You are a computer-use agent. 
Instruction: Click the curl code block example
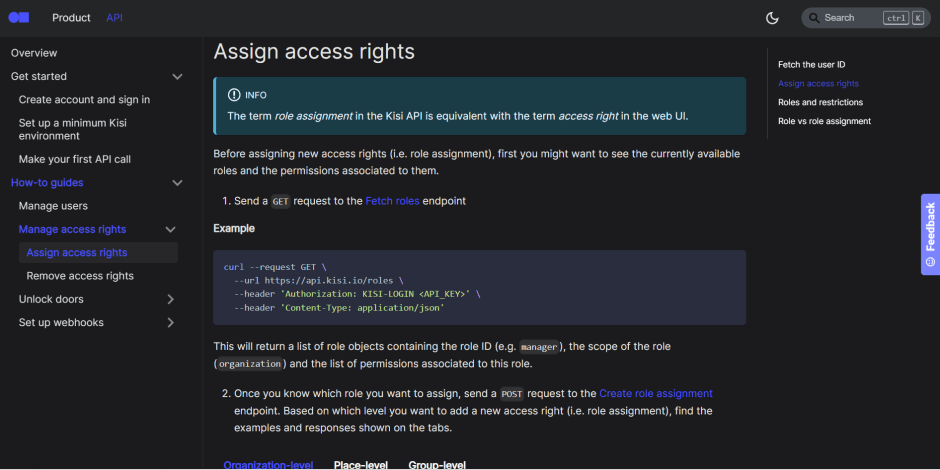(480, 288)
